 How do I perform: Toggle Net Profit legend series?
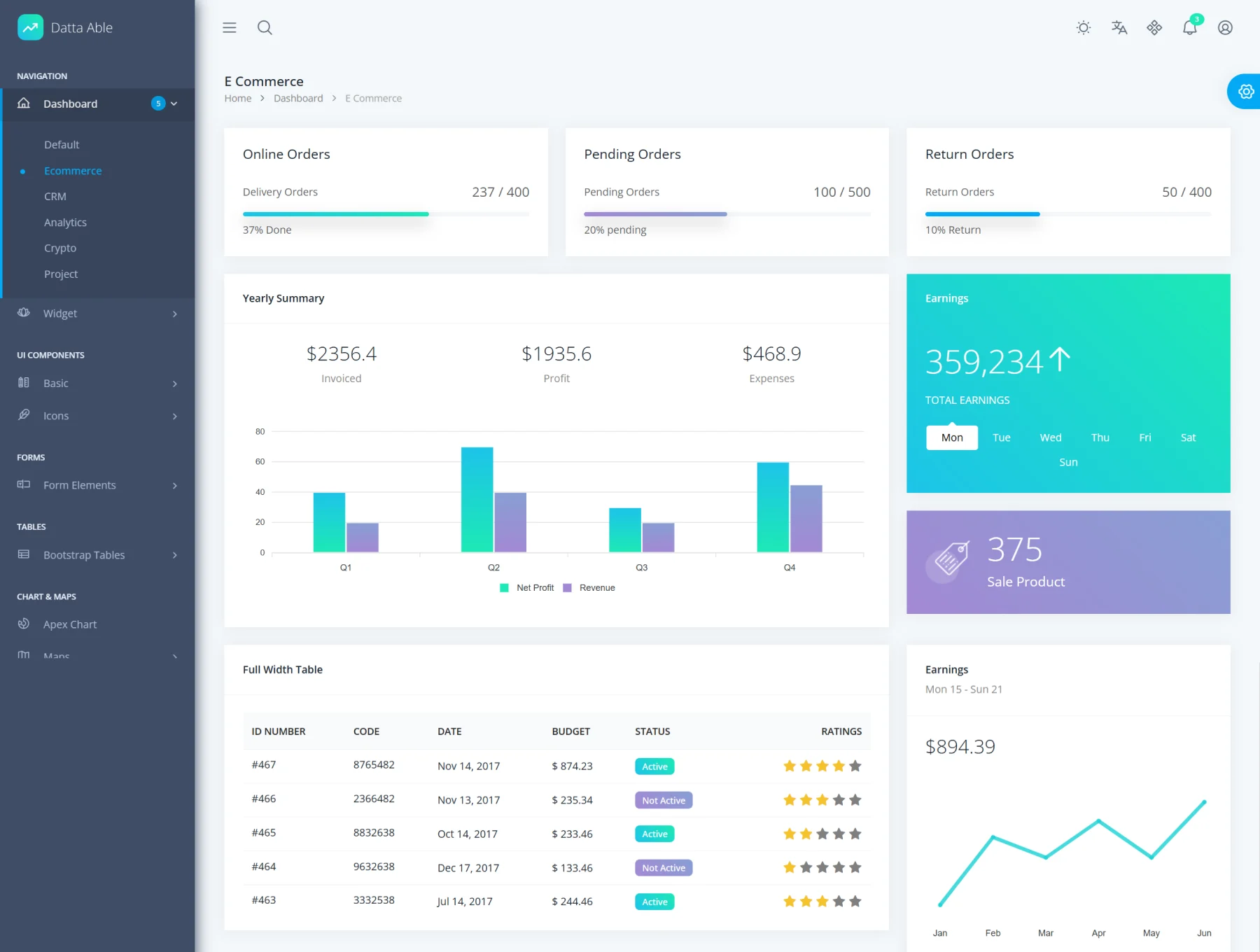(x=527, y=588)
